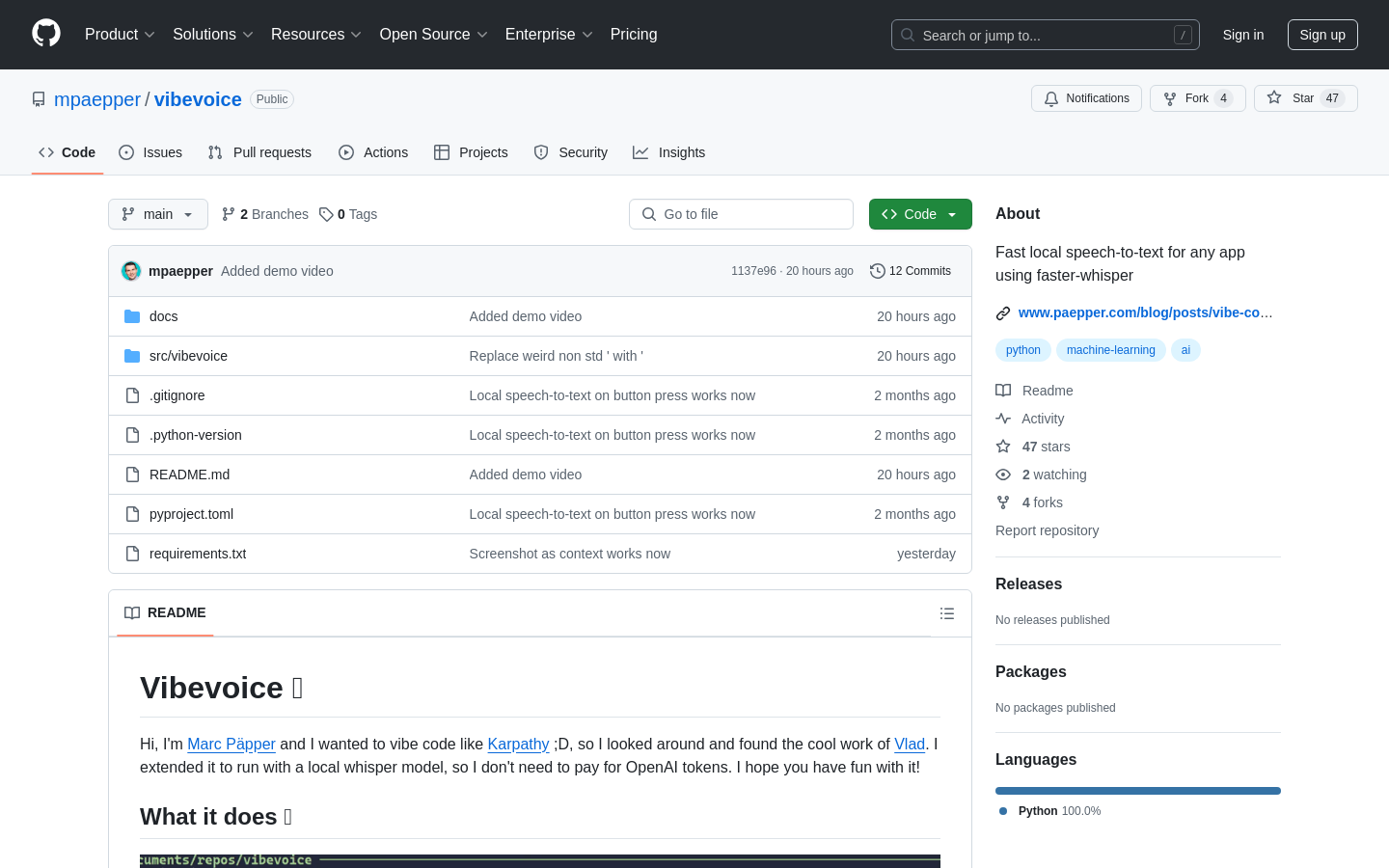View 2 Branches link
Viewport: 1389px width, 868px height.
pyautogui.click(x=265, y=214)
